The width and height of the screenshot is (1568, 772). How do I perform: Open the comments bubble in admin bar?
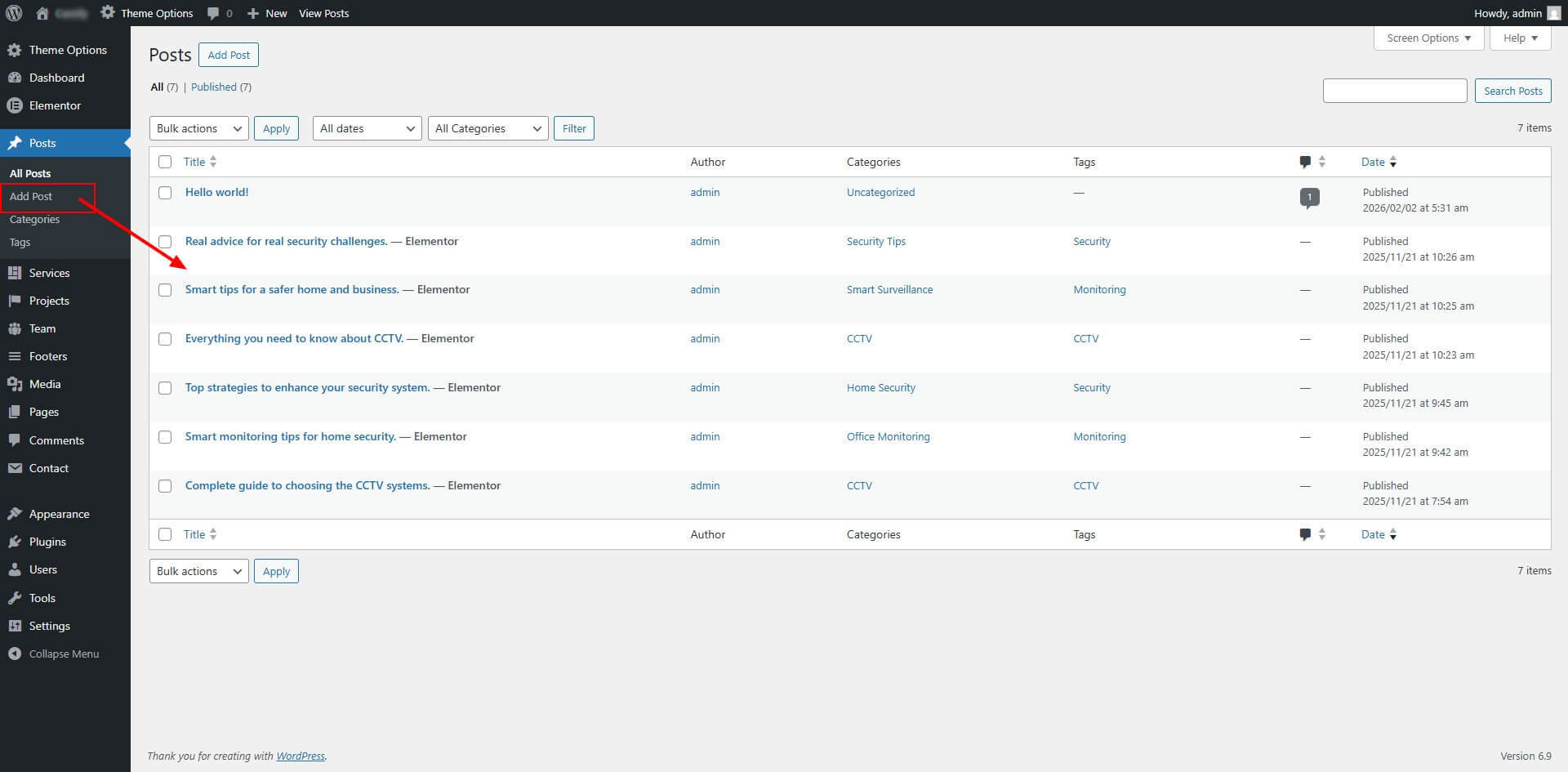(214, 13)
